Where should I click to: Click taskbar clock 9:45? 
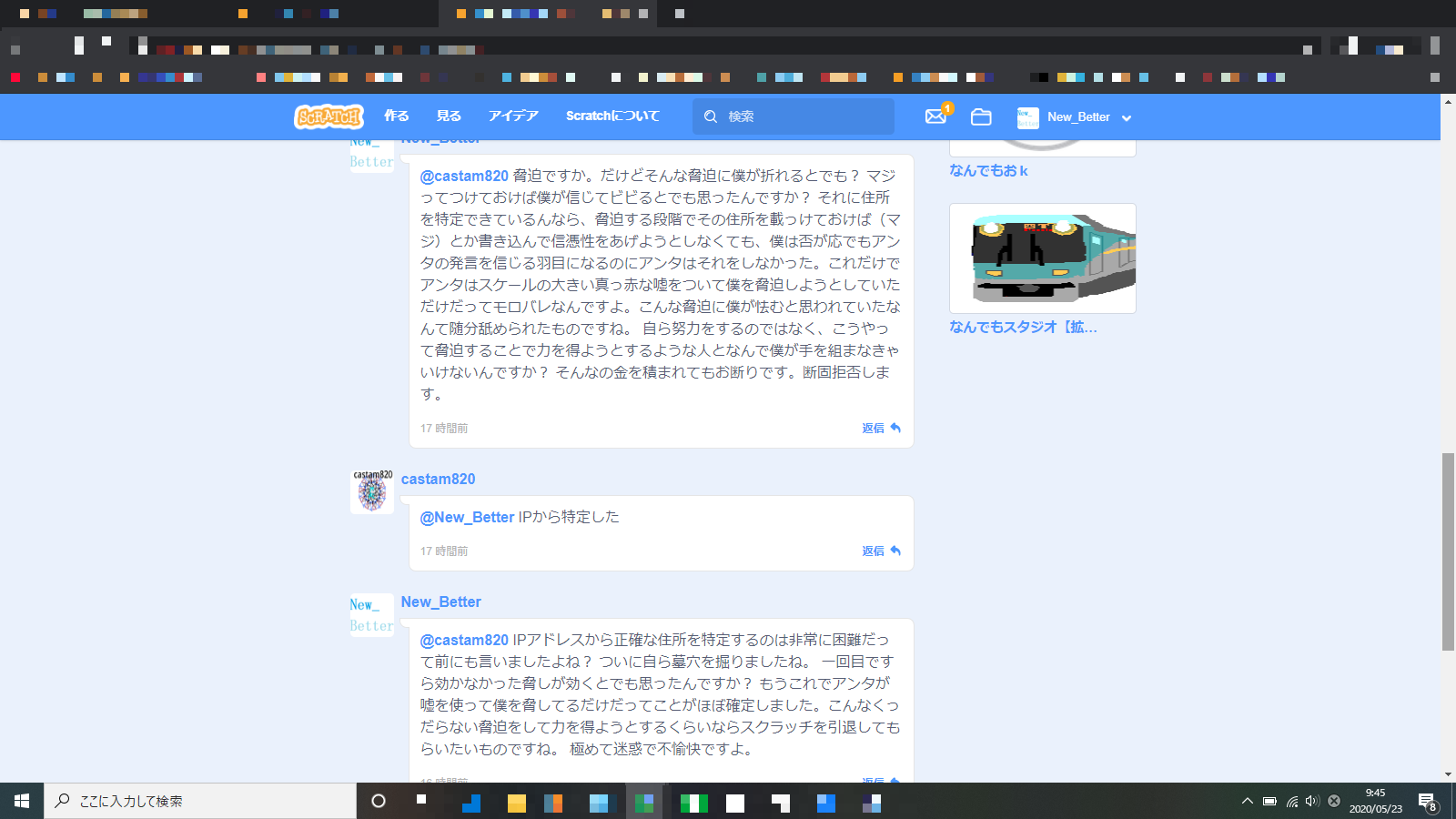point(1375,801)
